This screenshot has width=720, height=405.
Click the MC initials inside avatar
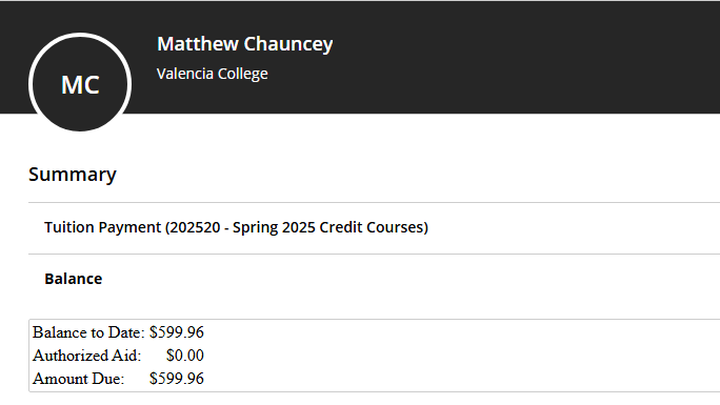[x=80, y=85]
